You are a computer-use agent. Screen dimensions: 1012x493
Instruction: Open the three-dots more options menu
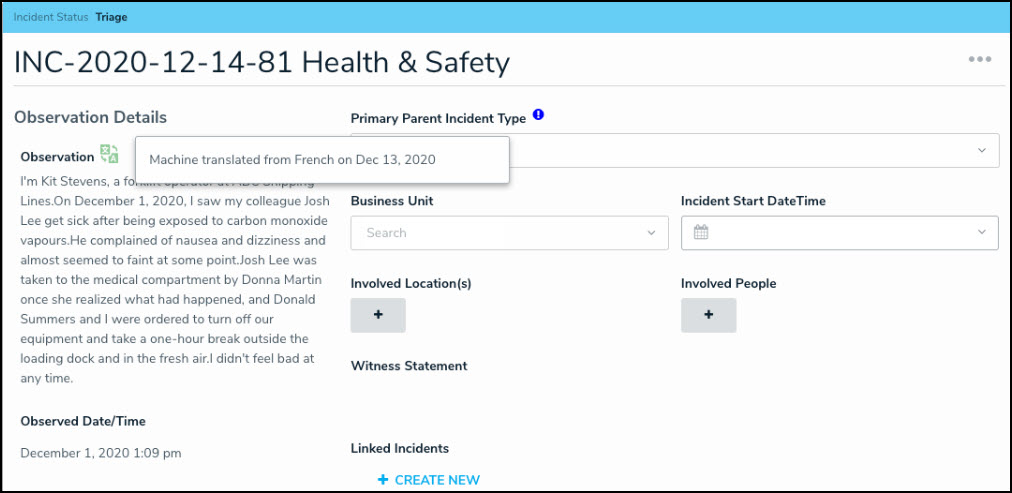pyautogui.click(x=980, y=60)
